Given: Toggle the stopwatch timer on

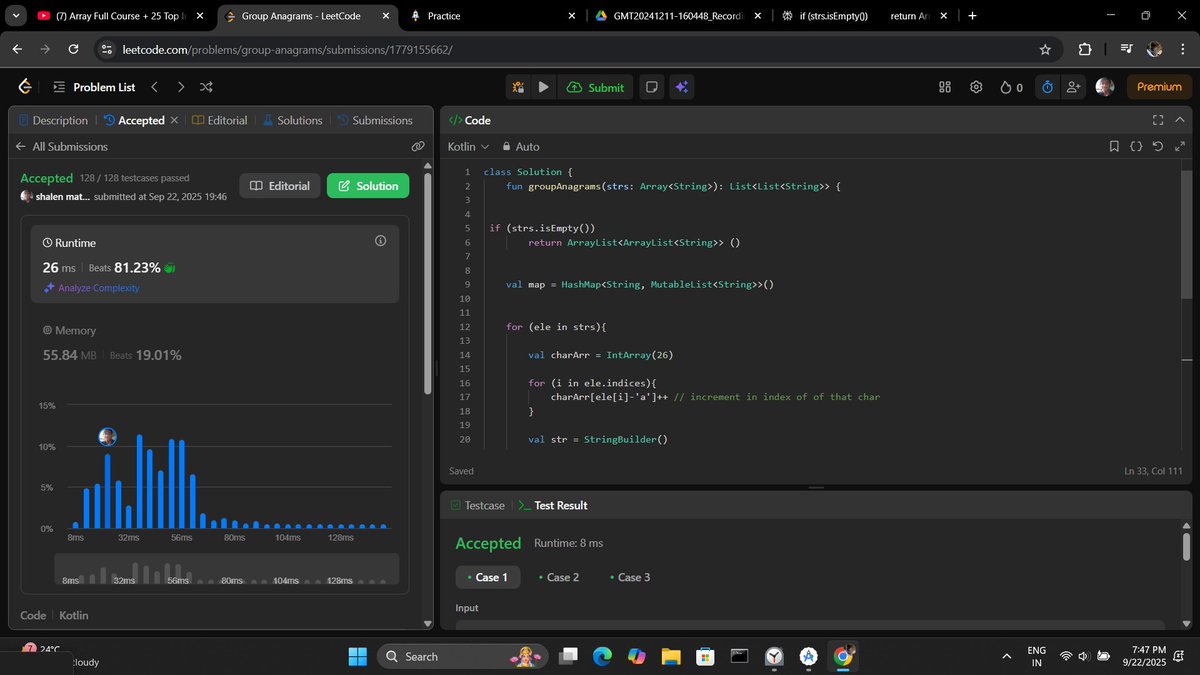Looking at the screenshot, I should 1047,87.
